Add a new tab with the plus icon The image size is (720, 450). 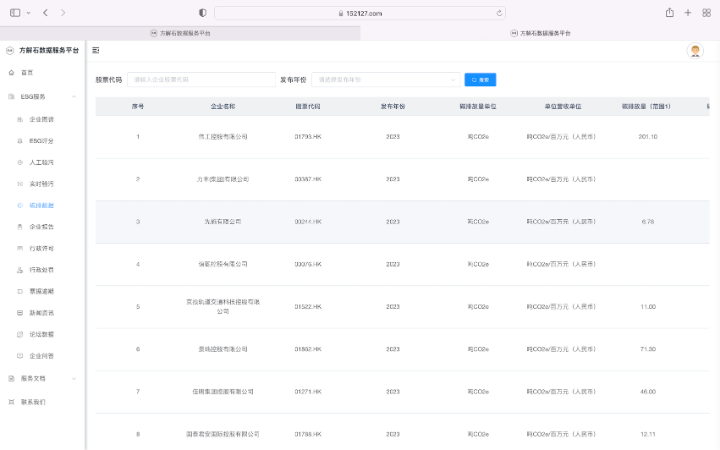[688, 13]
